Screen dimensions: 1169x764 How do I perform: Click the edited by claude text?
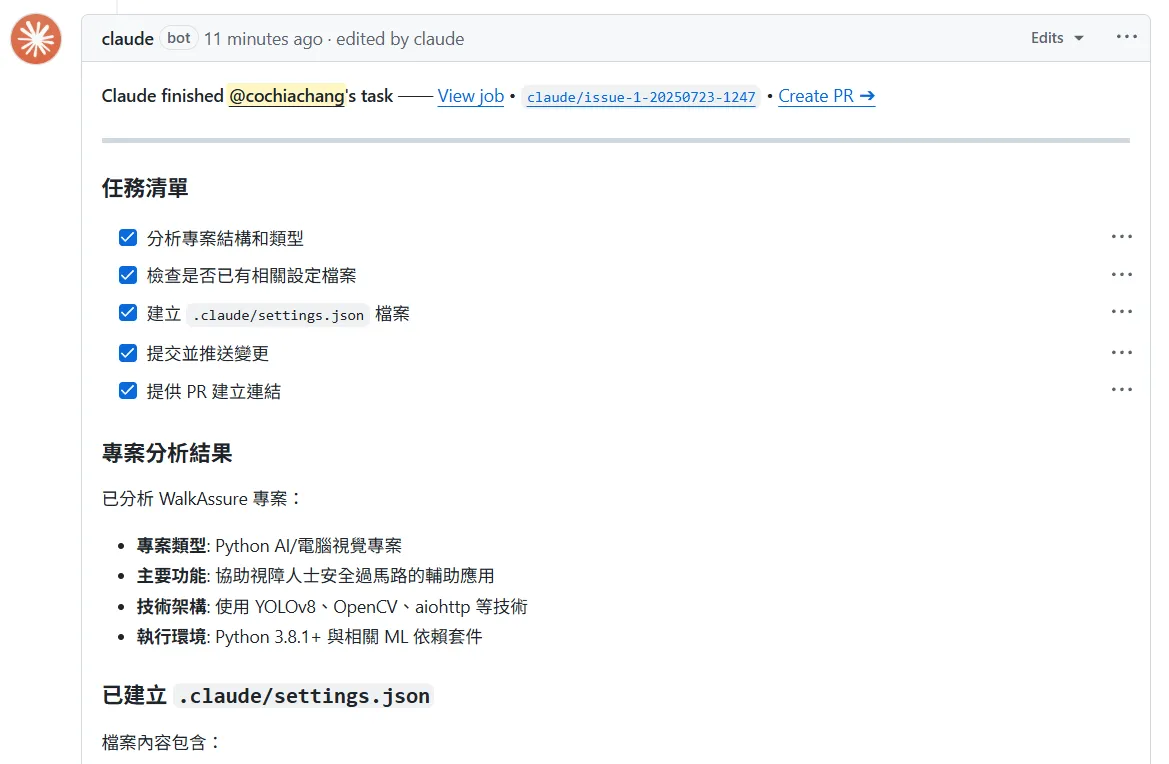pos(400,39)
